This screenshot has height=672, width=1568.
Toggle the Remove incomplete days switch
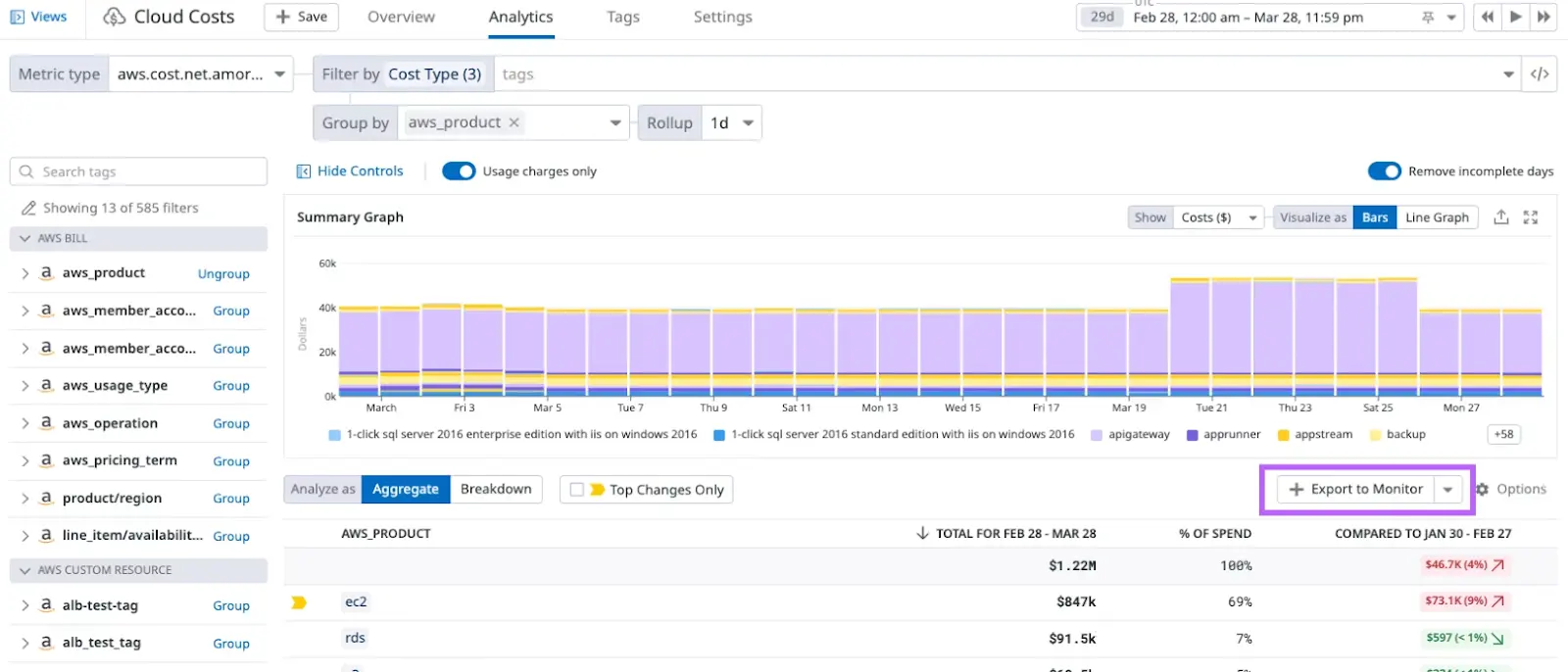(1385, 171)
